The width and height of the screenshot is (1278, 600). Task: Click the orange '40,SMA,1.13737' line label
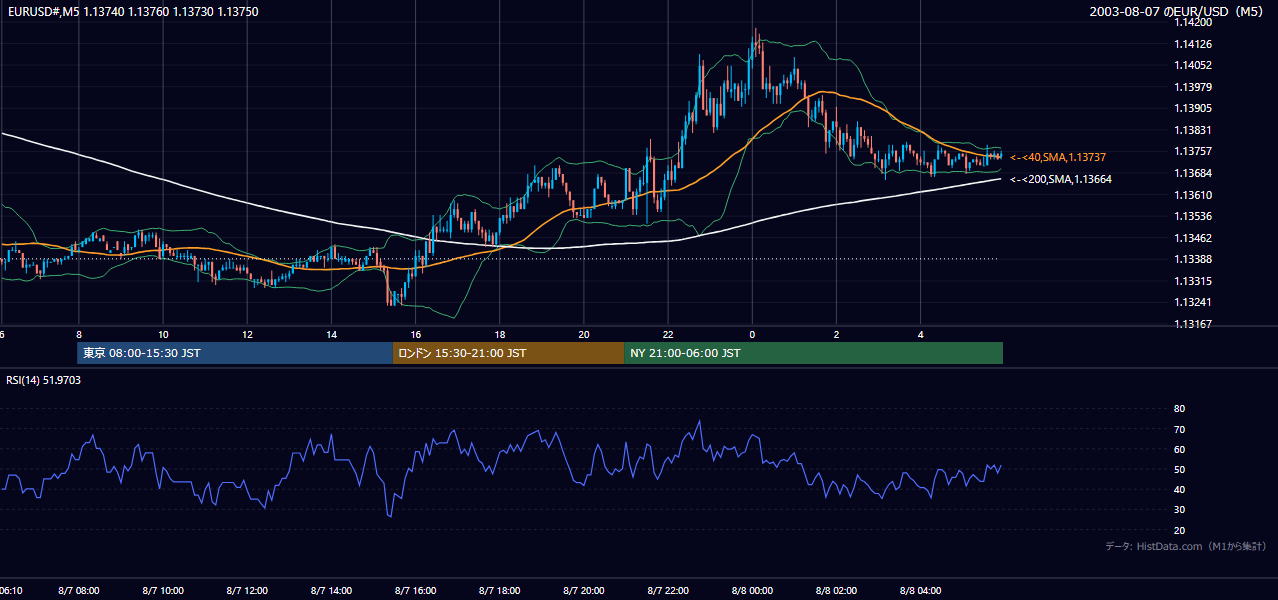[1058, 158]
